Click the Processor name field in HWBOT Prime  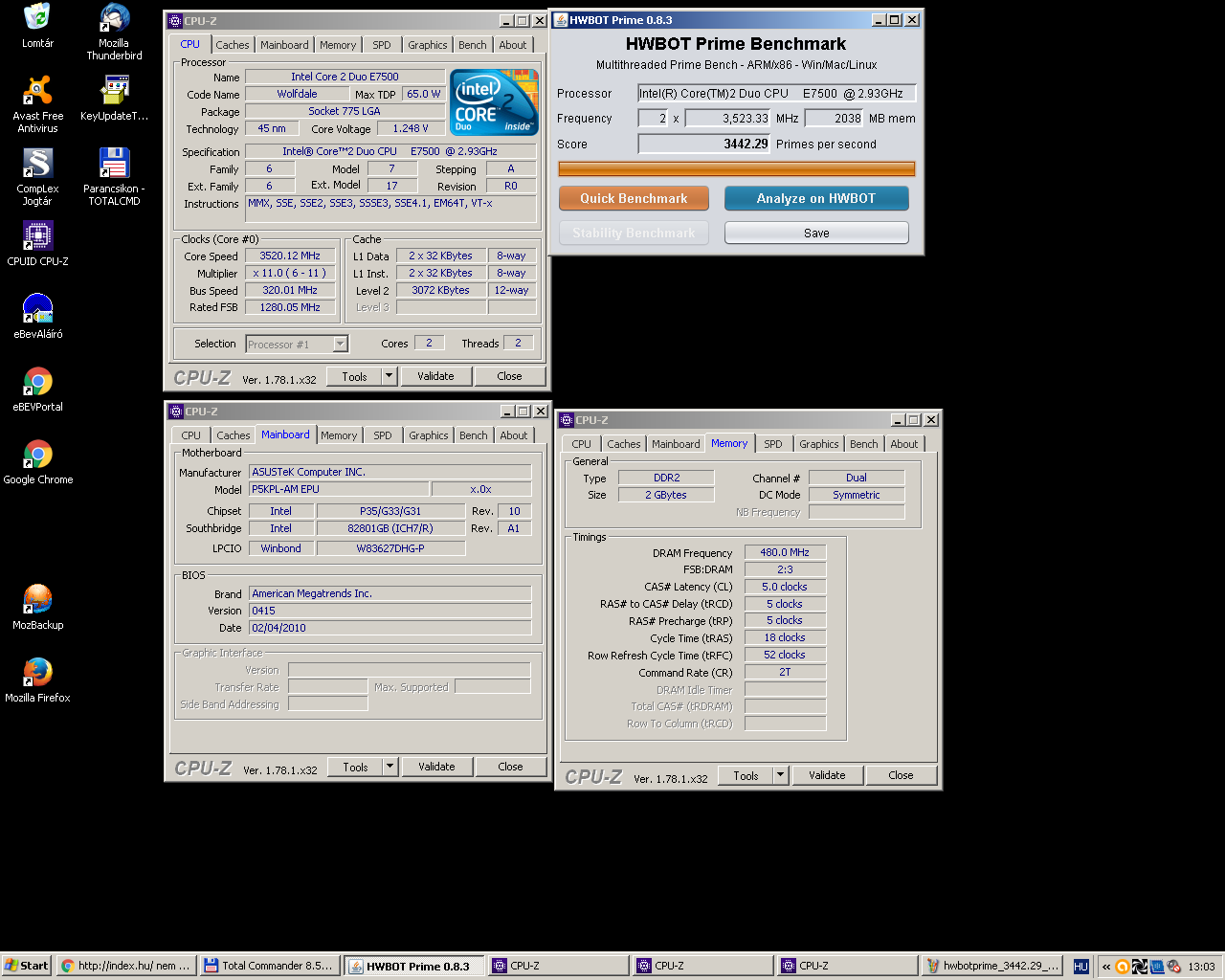pyautogui.click(x=777, y=93)
